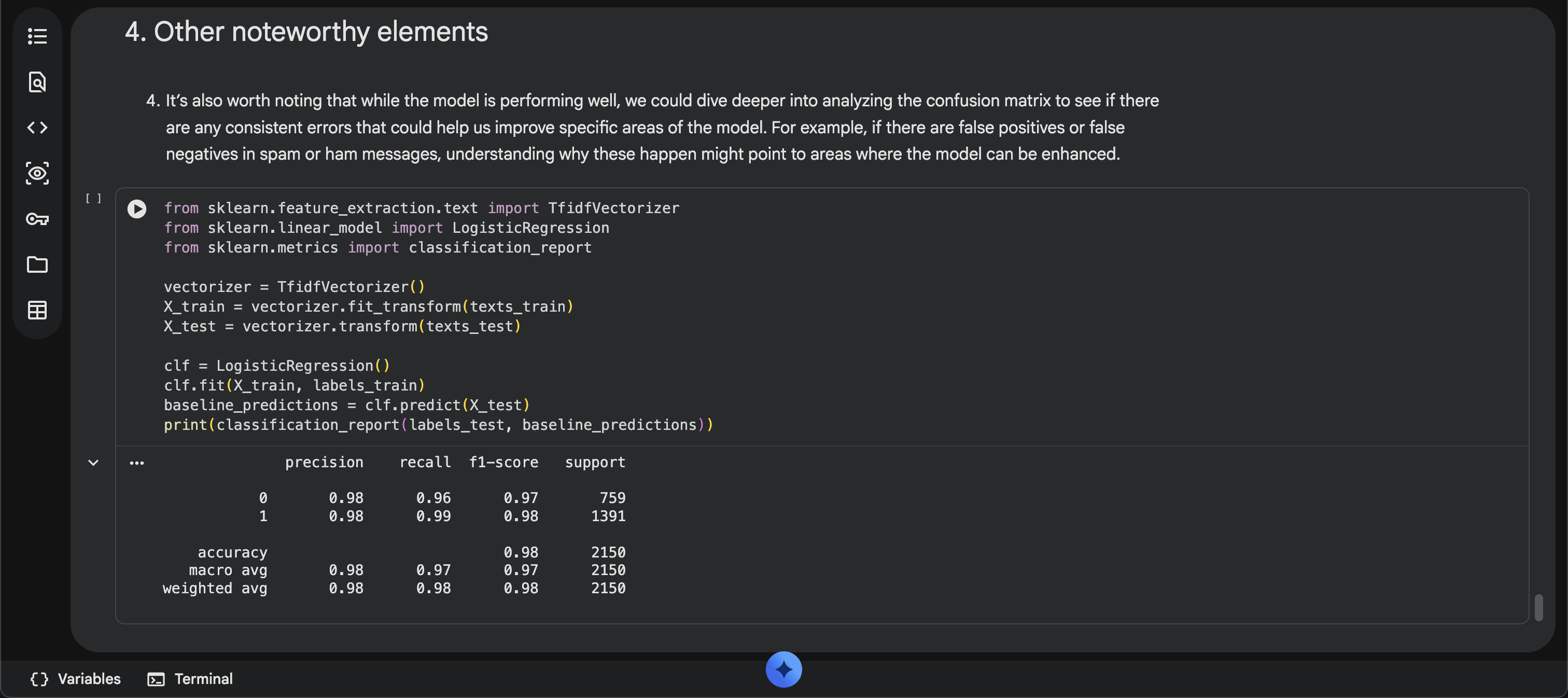The image size is (1568, 698).
Task: Open the Files folder icon
Action: [37, 264]
